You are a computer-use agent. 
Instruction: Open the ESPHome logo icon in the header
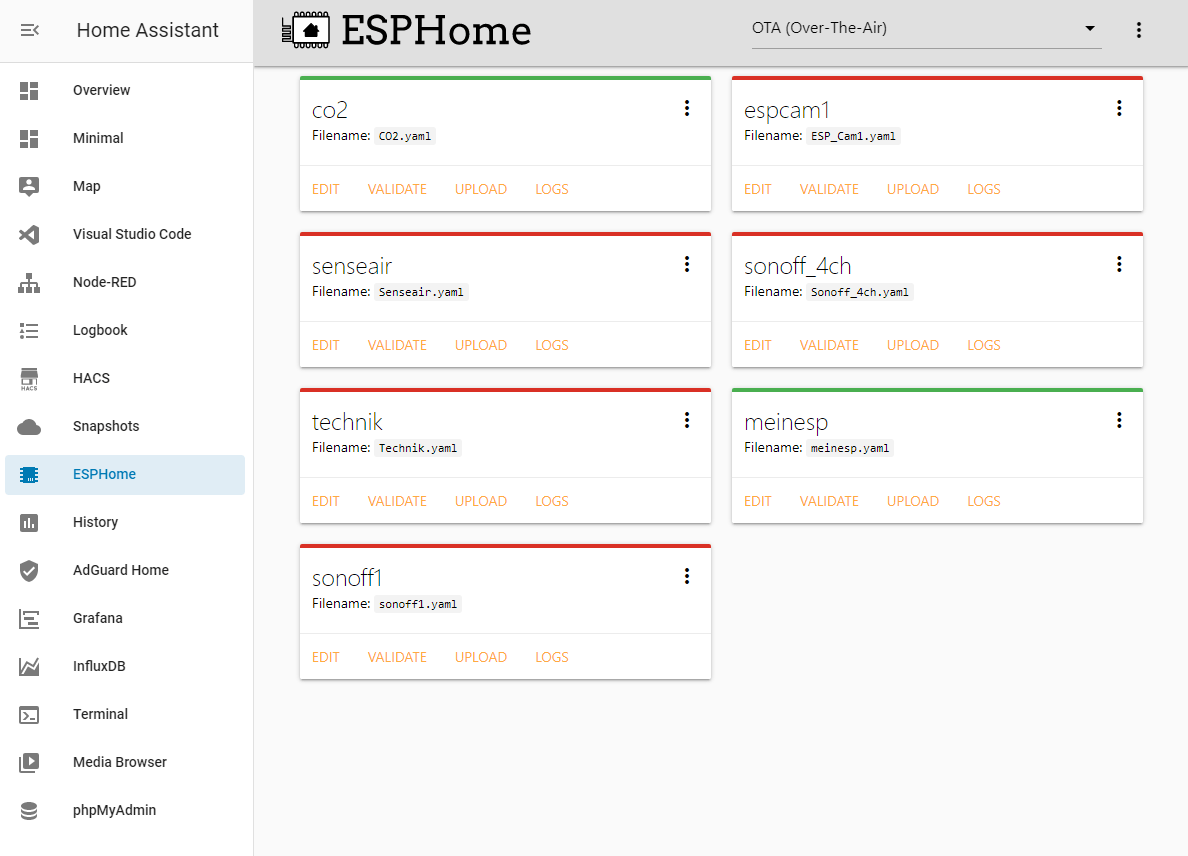point(306,30)
